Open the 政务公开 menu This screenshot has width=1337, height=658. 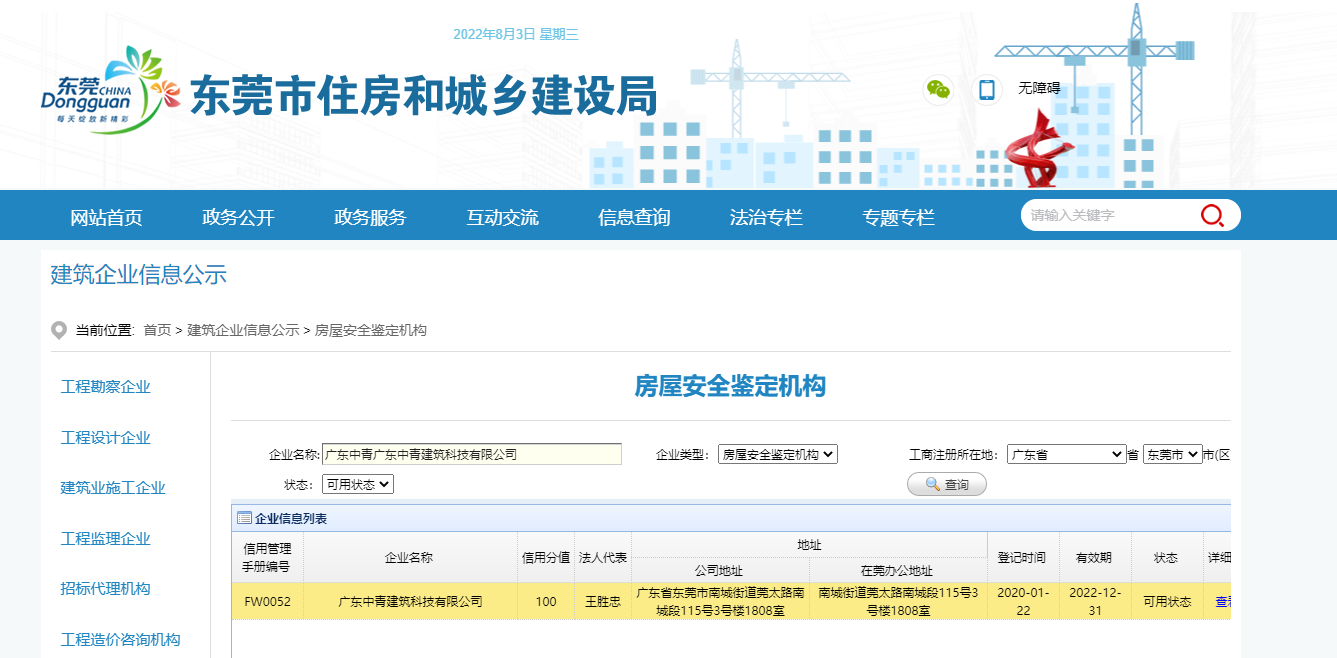coord(238,217)
